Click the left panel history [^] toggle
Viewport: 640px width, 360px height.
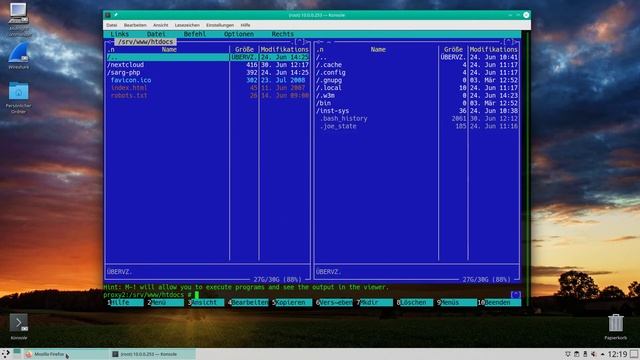299,42
